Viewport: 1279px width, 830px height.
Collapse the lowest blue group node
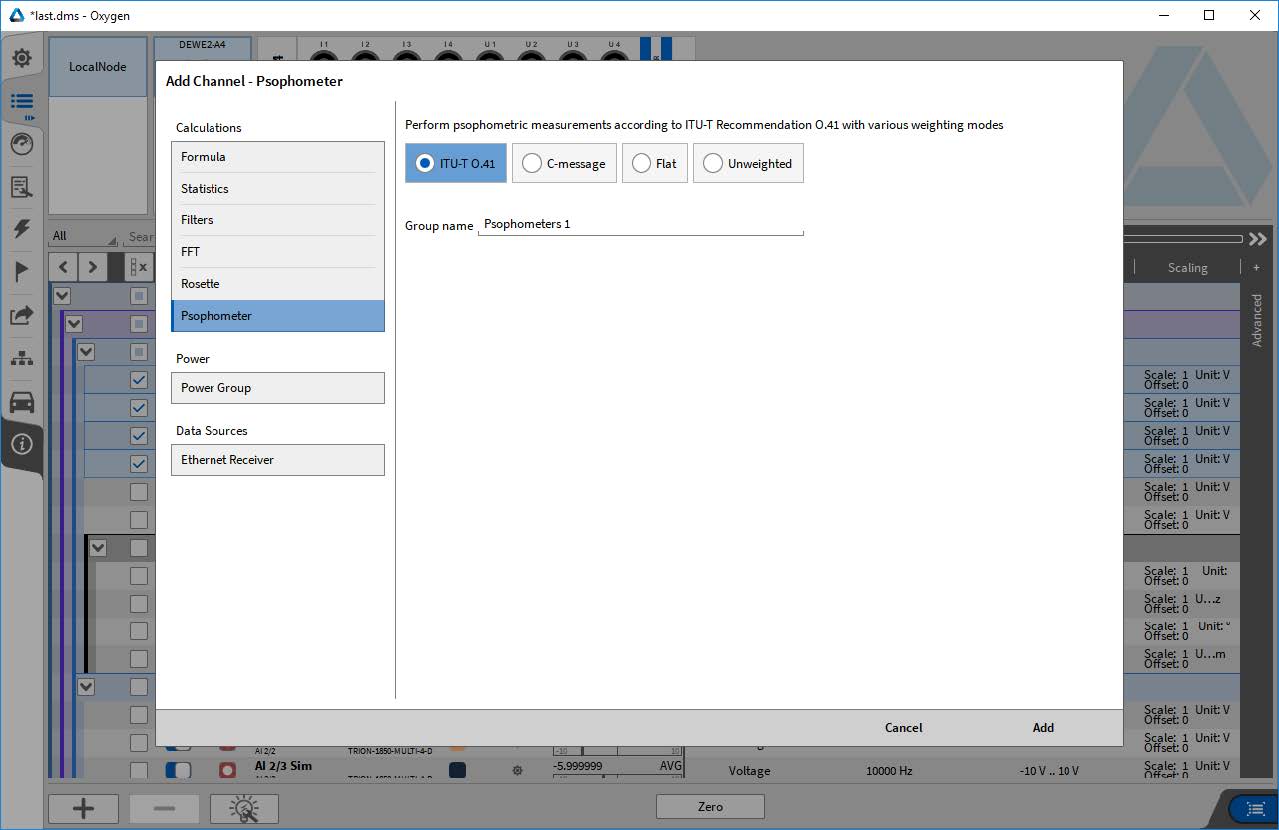coord(86,687)
